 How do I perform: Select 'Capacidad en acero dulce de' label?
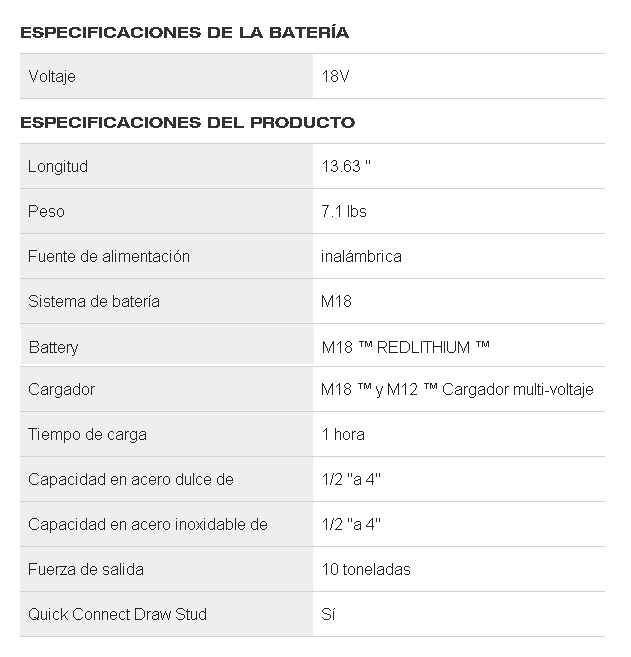pyautogui.click(x=131, y=479)
